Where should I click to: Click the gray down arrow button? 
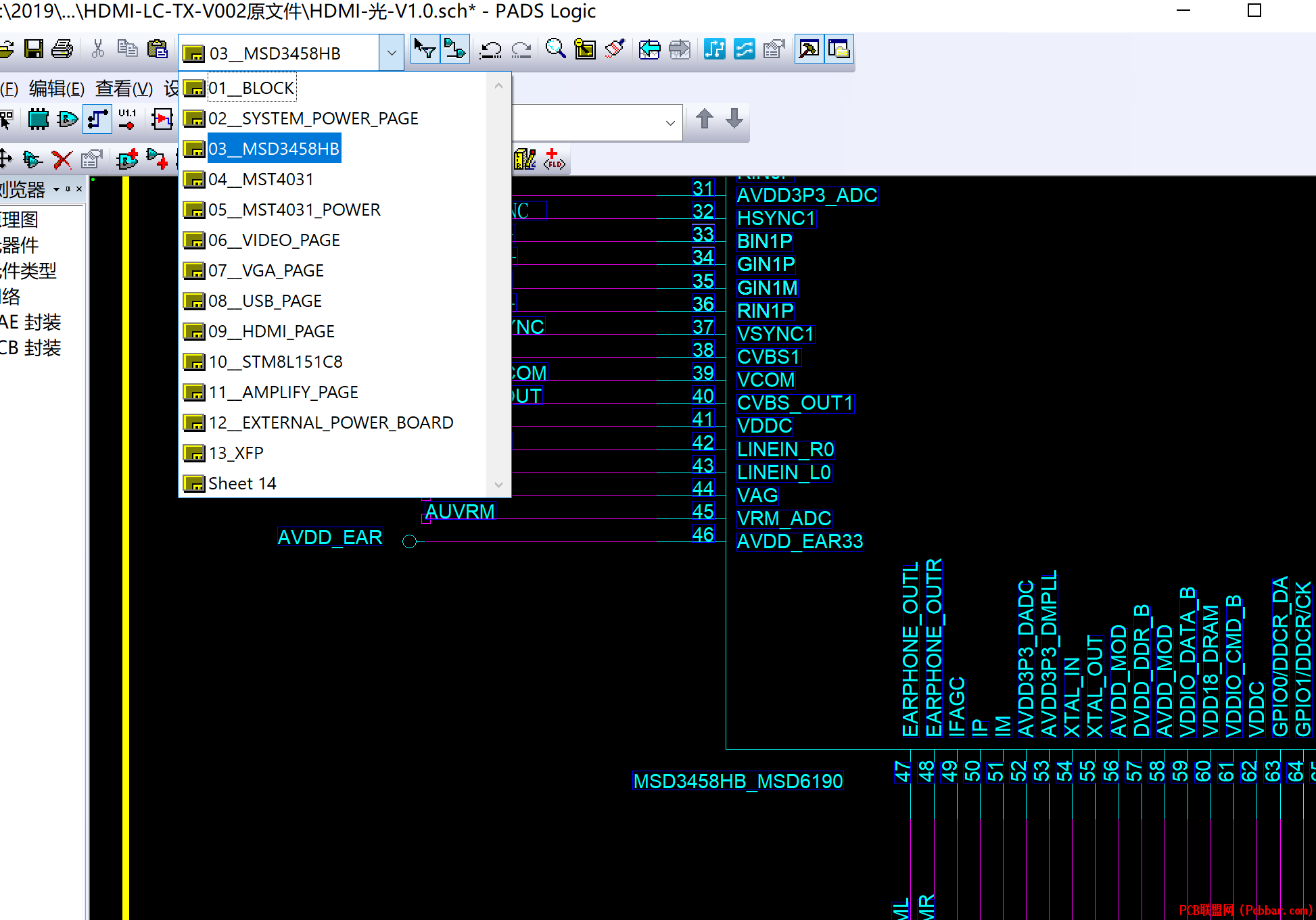pos(734,119)
